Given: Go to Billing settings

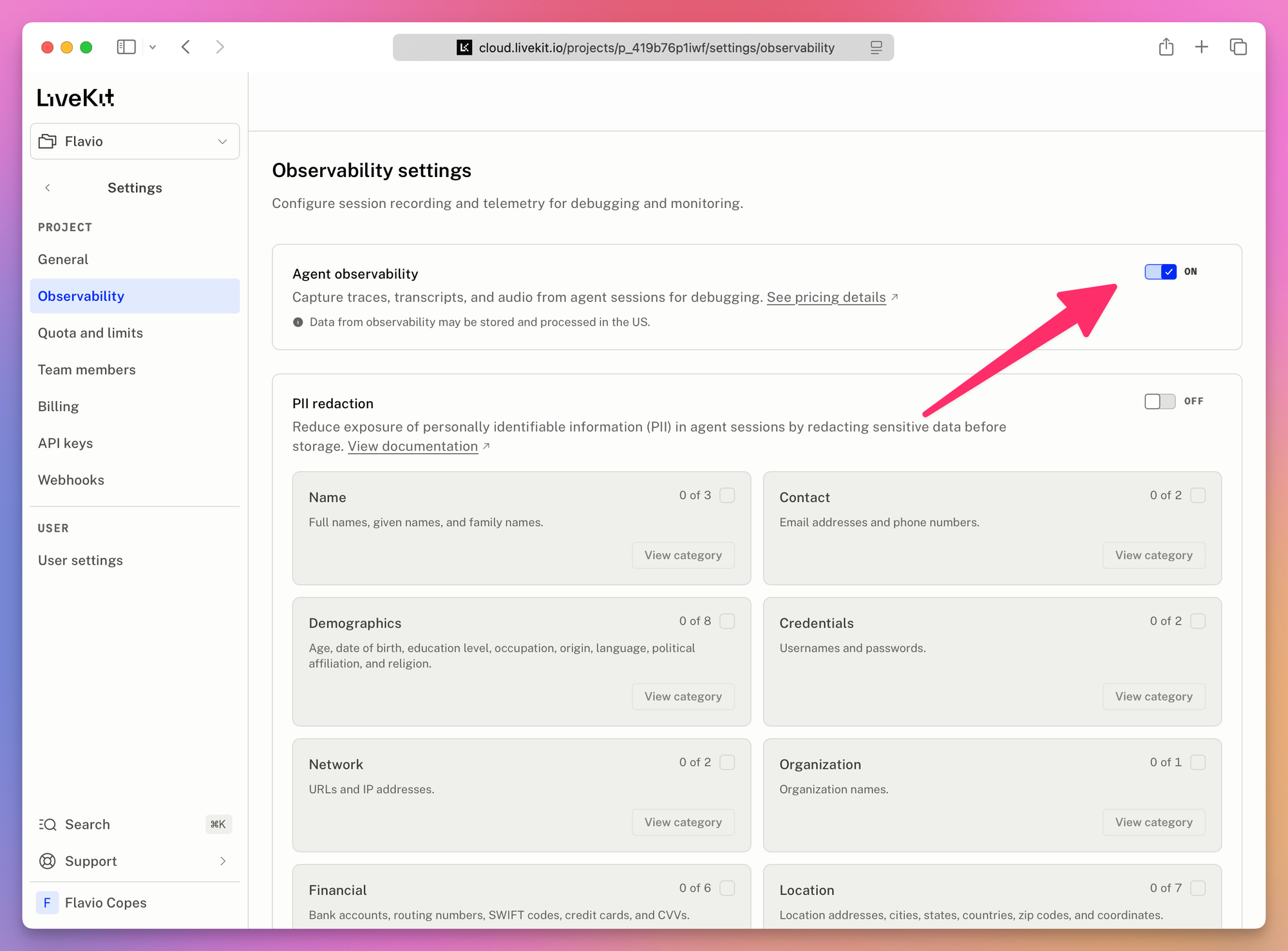Looking at the screenshot, I should (135, 406).
